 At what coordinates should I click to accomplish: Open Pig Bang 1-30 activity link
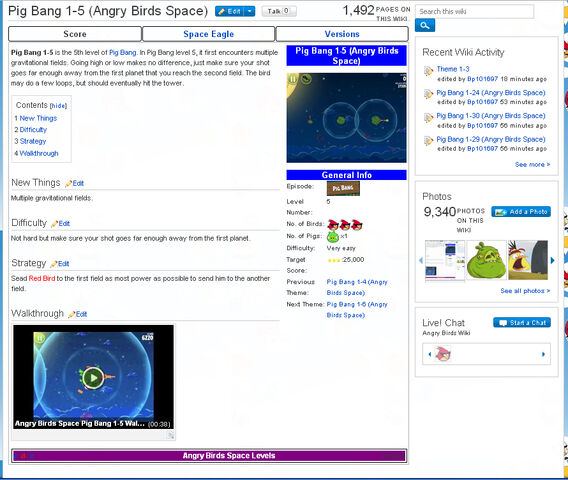[x=491, y=116]
